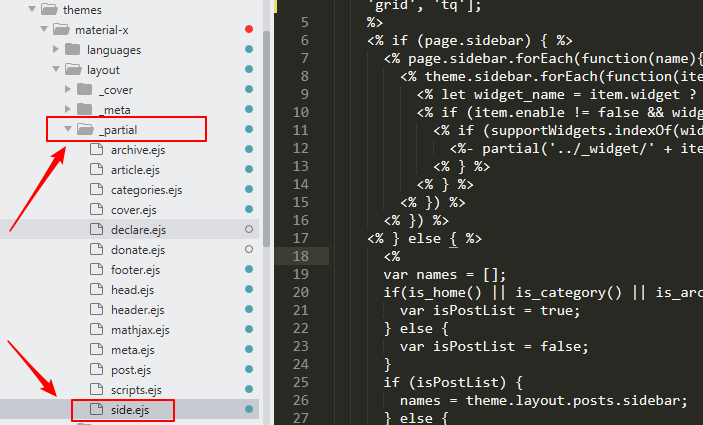The height and width of the screenshot is (425, 703).
Task: Collapse the material-x folder arrow
Action: click(x=44, y=29)
